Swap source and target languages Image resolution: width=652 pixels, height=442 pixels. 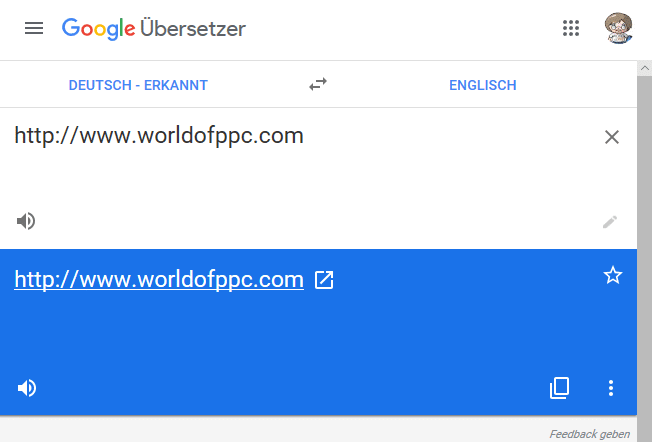[318, 85]
